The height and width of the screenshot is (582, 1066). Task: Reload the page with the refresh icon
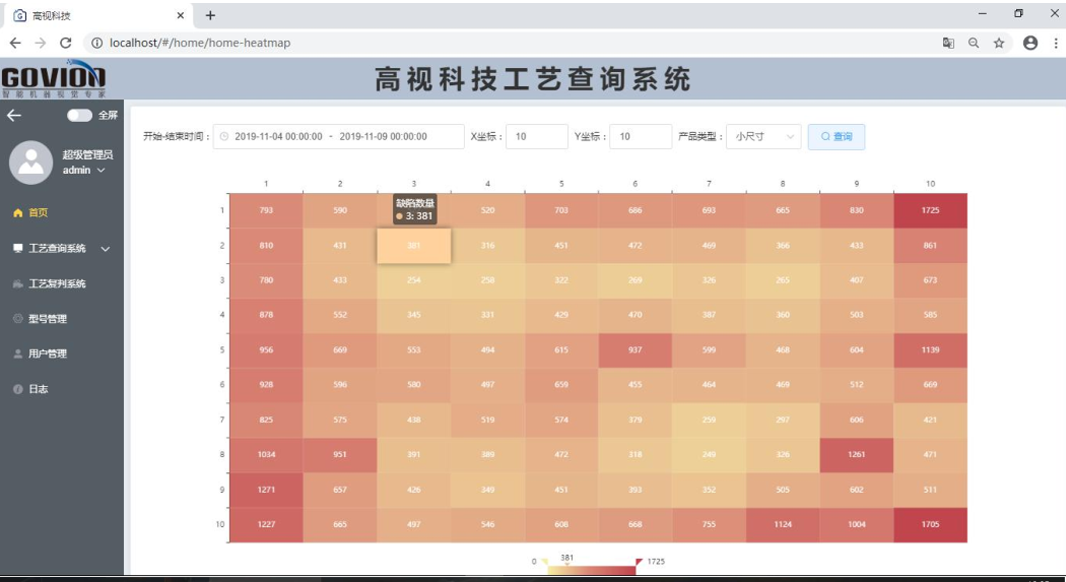tap(65, 43)
